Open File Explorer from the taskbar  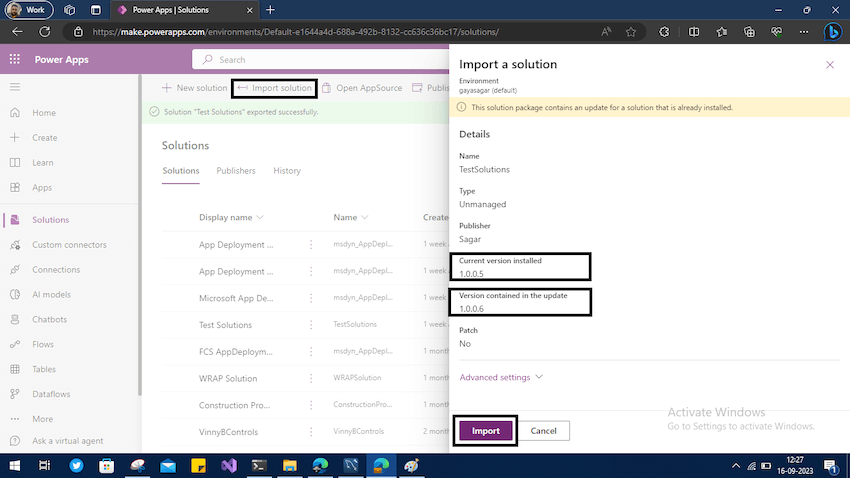289,466
